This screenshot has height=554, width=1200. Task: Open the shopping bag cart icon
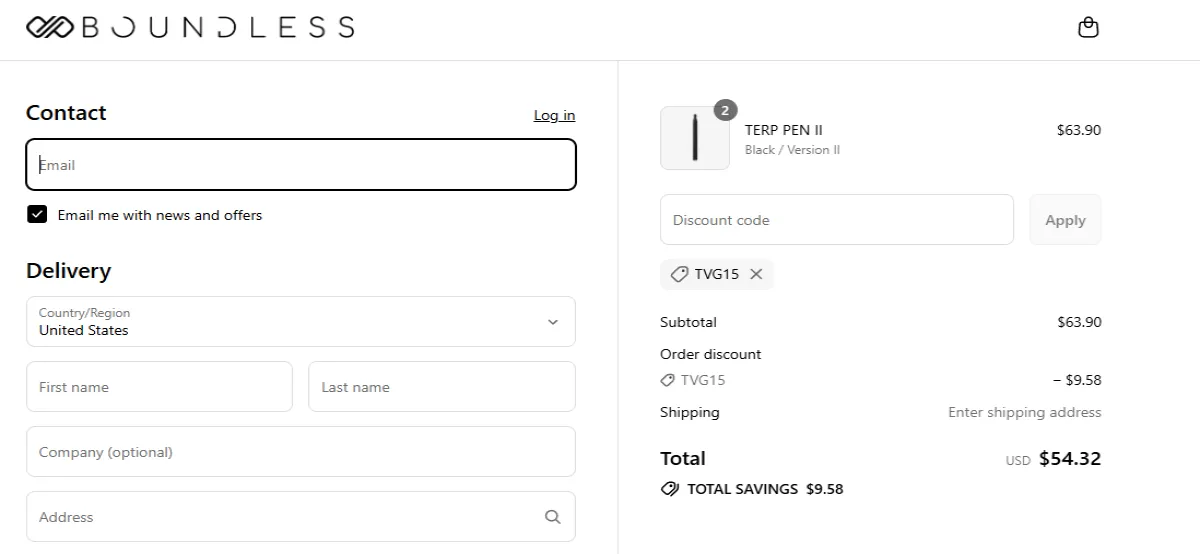click(x=1088, y=28)
